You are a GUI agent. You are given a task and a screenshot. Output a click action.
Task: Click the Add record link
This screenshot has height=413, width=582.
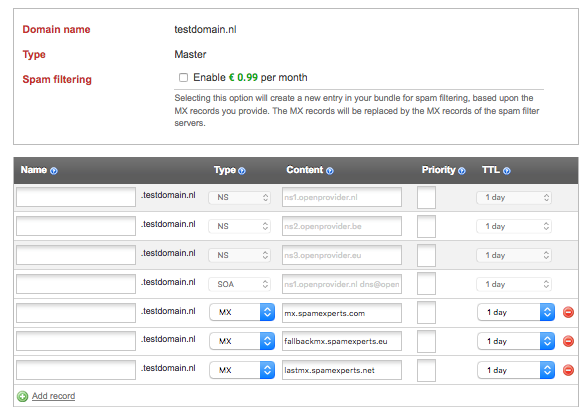[53, 396]
